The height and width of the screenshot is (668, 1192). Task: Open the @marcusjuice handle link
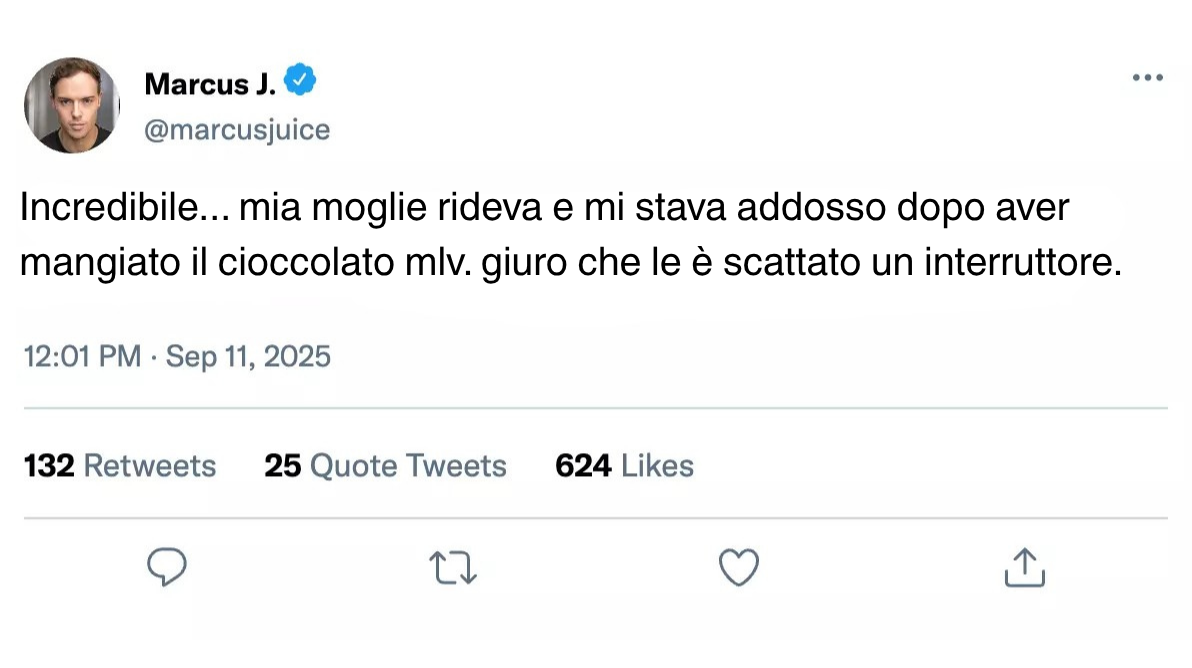(x=237, y=130)
